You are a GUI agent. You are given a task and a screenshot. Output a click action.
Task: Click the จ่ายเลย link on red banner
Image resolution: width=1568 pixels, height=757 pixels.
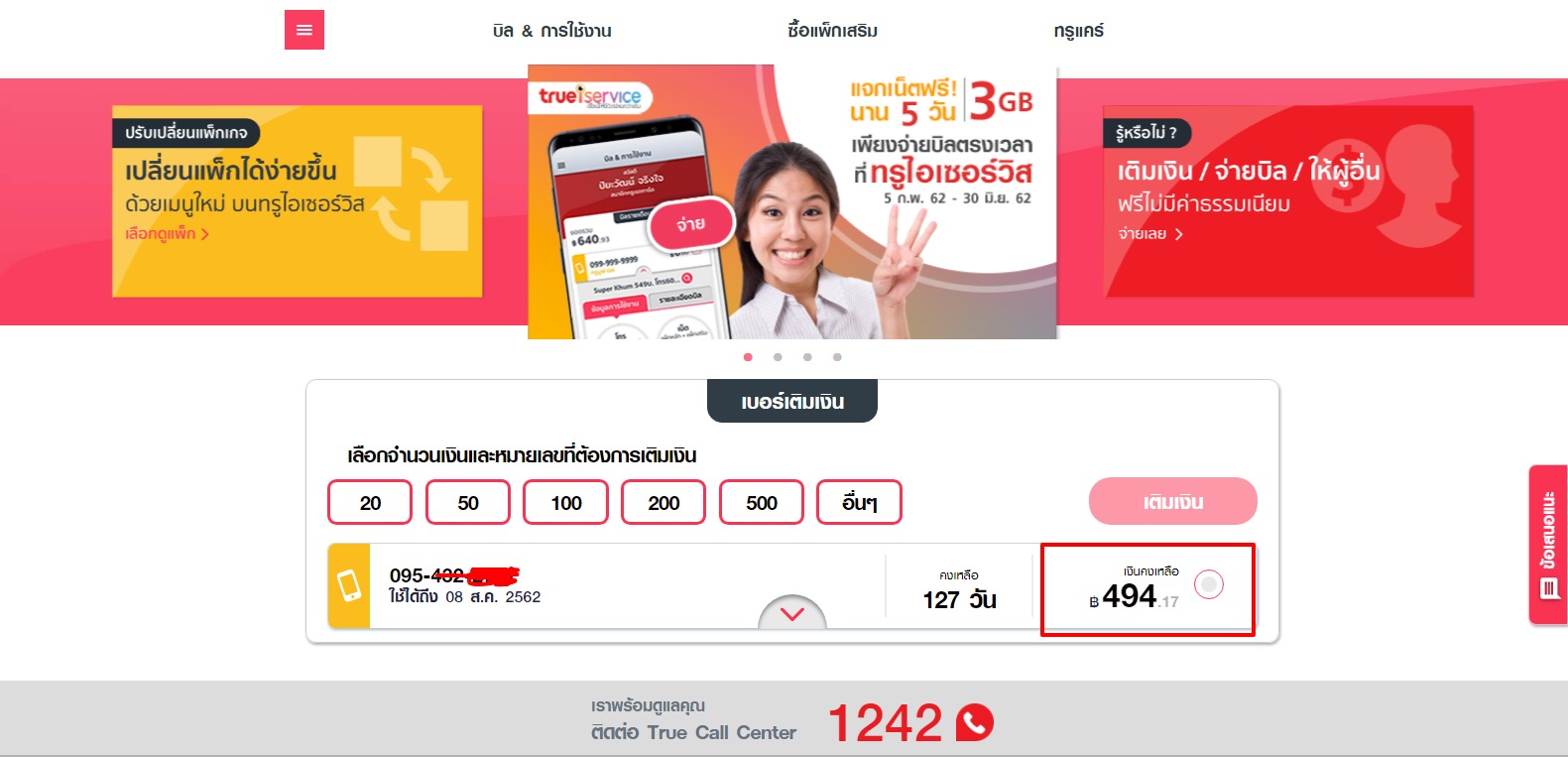tap(1150, 234)
